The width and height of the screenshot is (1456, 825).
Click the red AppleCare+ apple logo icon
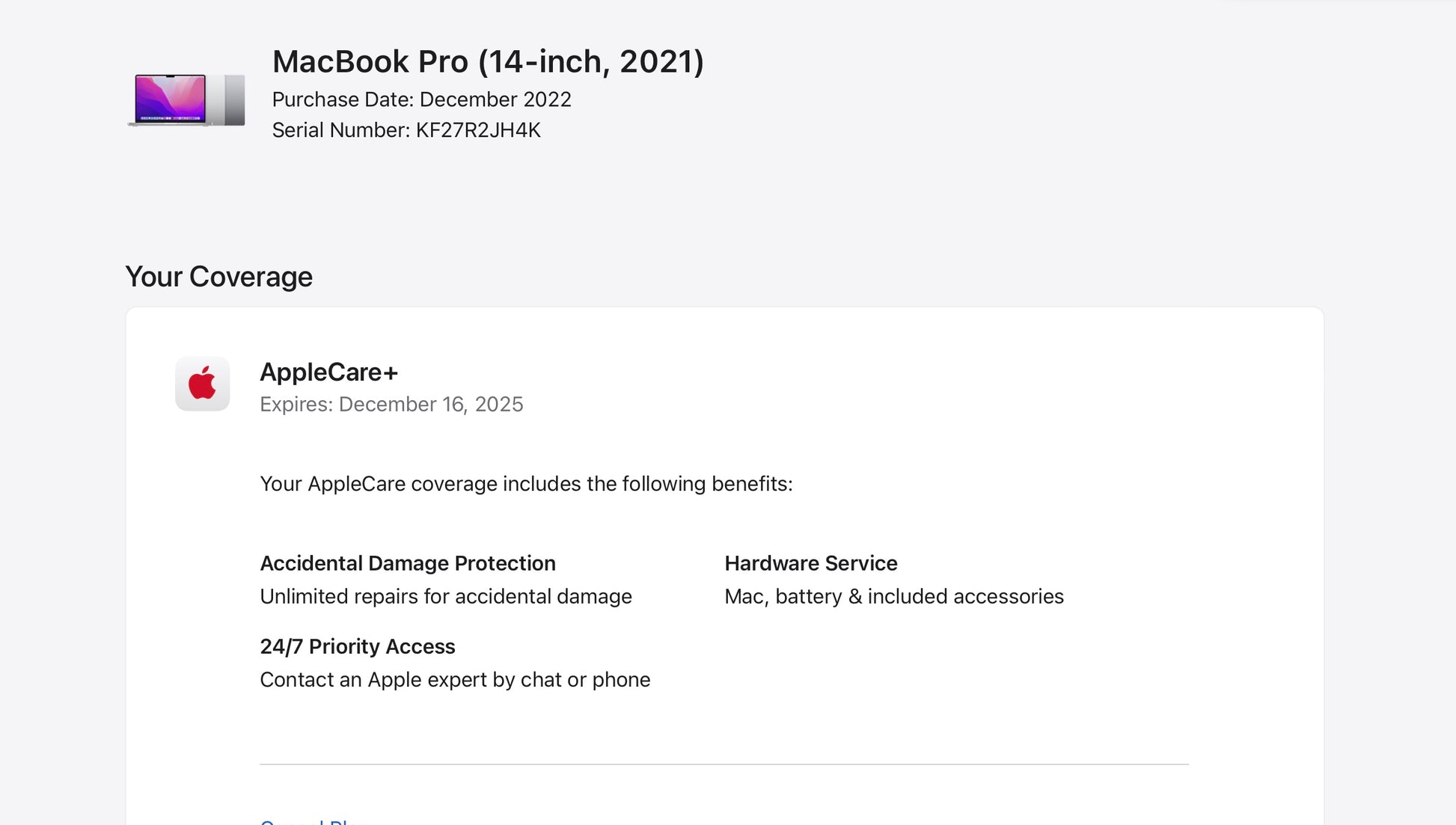coord(202,384)
